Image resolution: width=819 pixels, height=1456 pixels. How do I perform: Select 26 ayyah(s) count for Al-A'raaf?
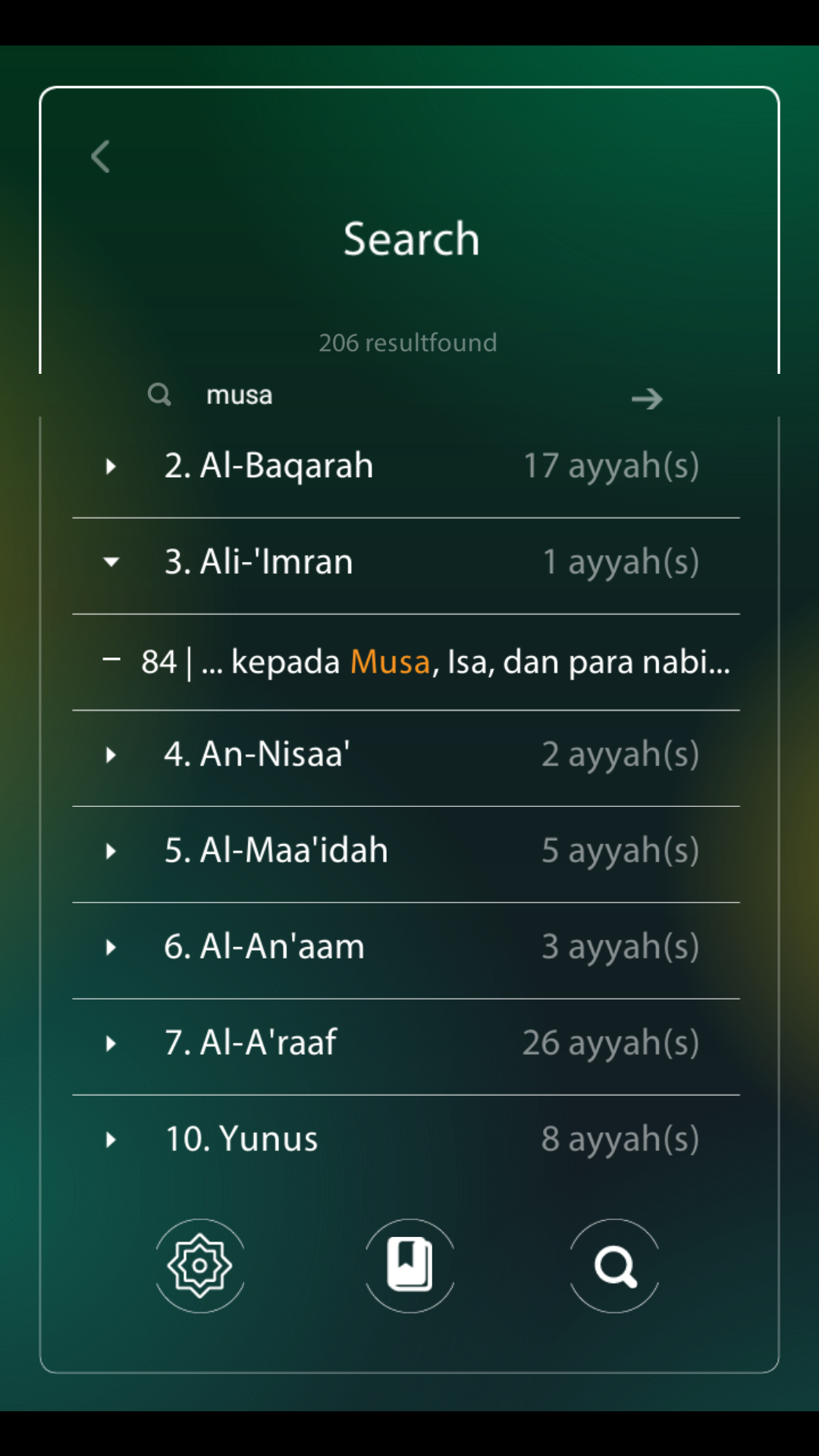611,1043
